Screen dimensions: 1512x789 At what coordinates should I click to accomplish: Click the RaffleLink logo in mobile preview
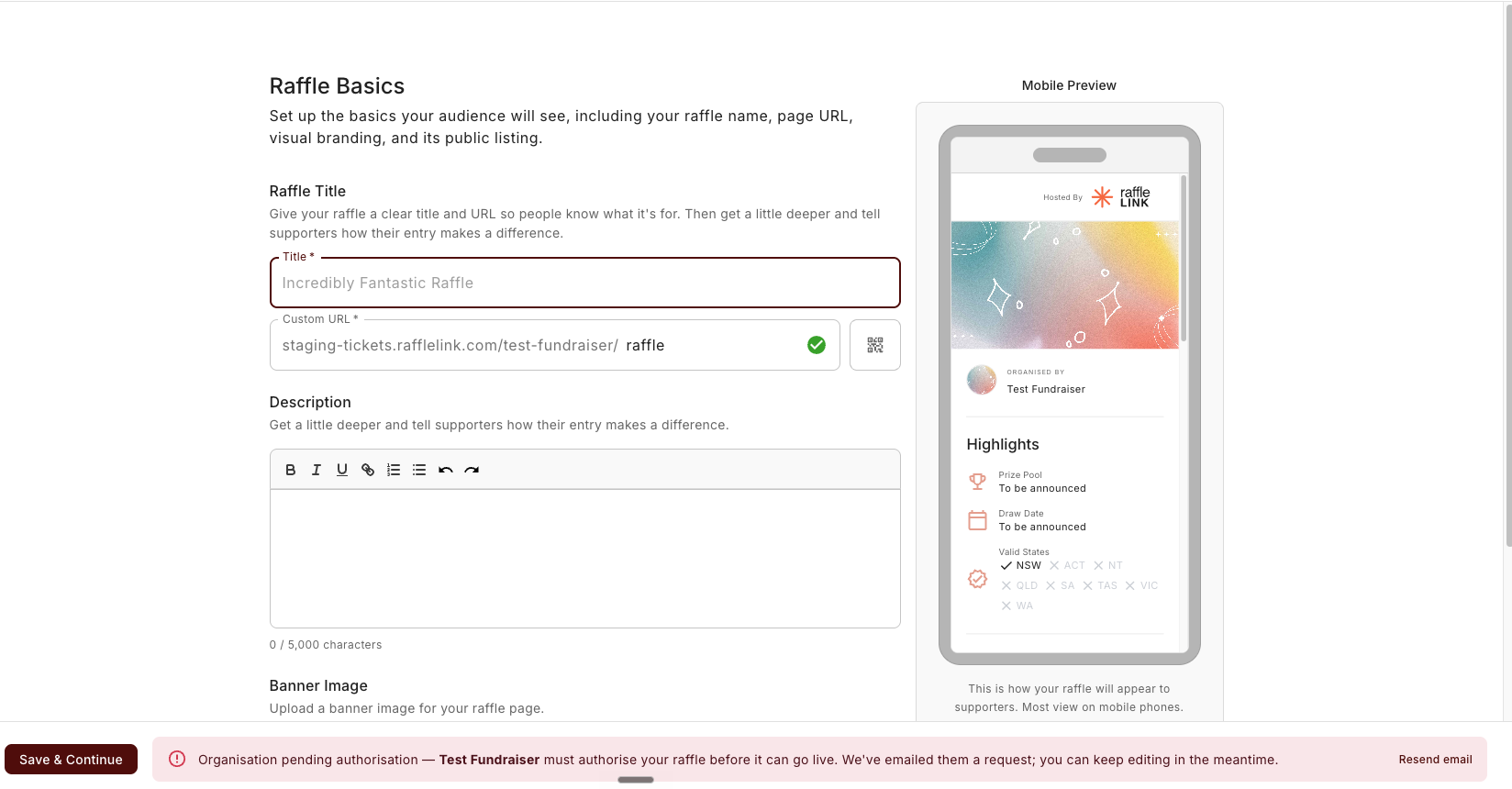point(1120,197)
